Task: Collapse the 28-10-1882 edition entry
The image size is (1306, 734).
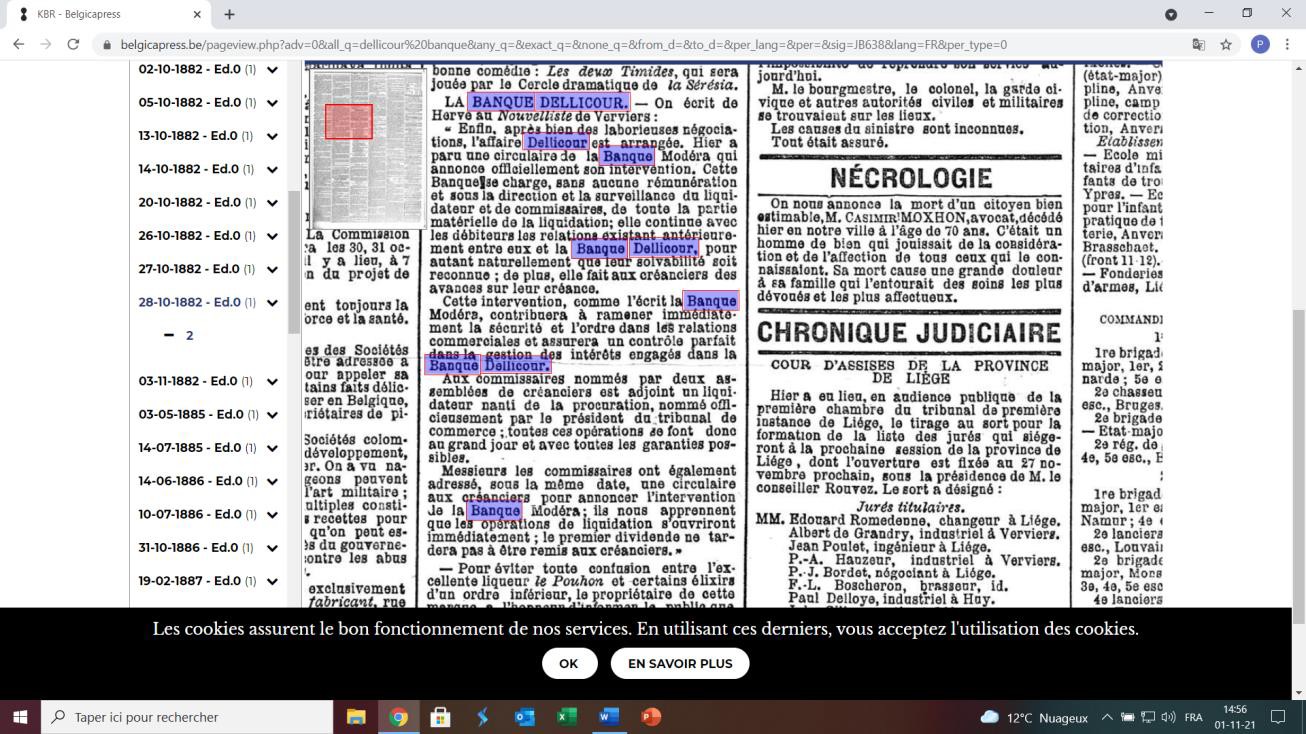Action: (272, 303)
